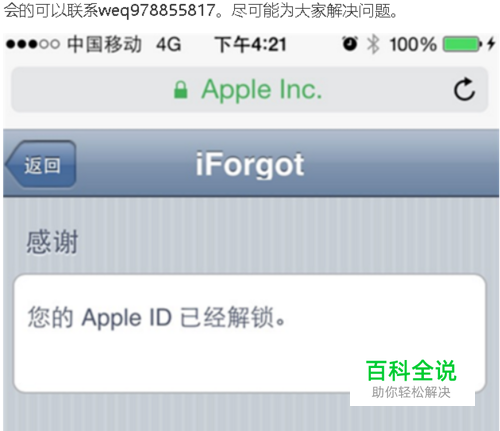
Task: Click the weq978855817 contact text
Action: click(x=157, y=10)
